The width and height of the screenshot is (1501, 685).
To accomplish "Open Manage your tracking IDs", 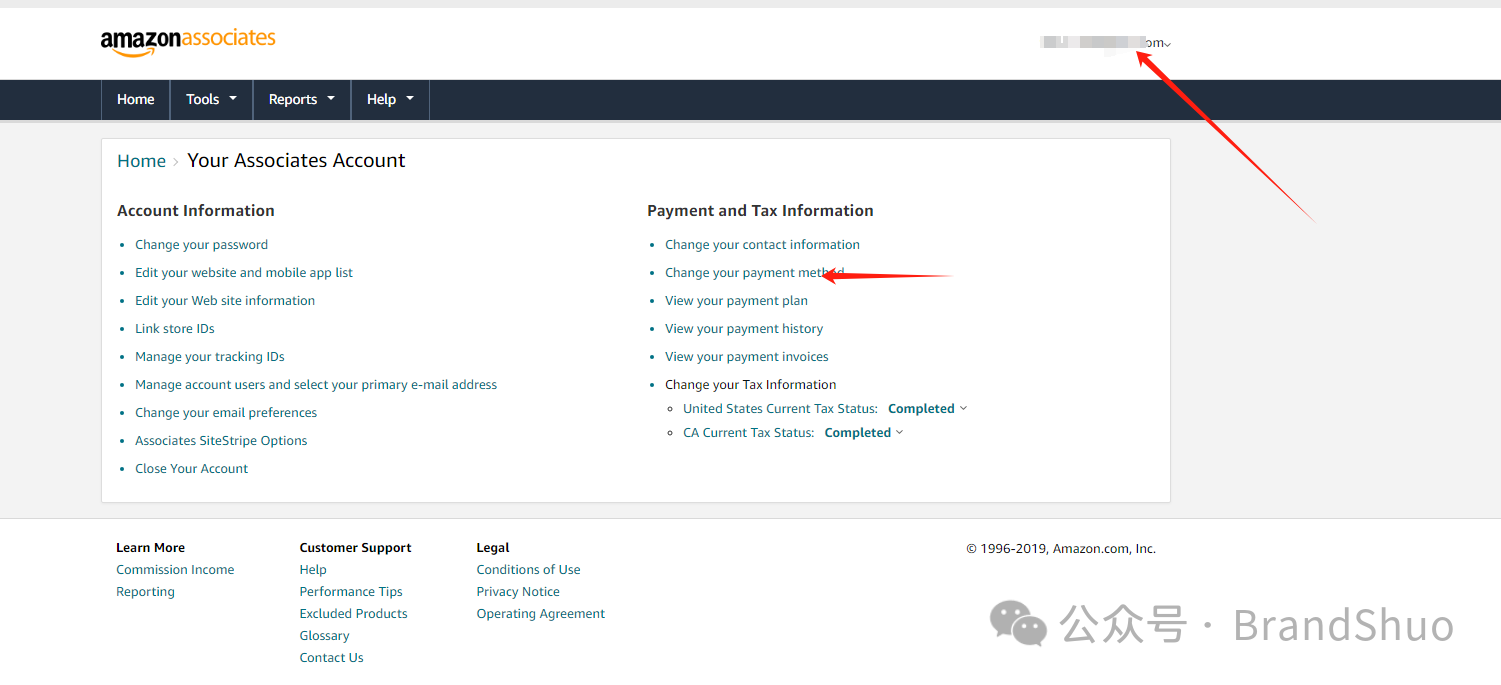I will [x=209, y=357].
